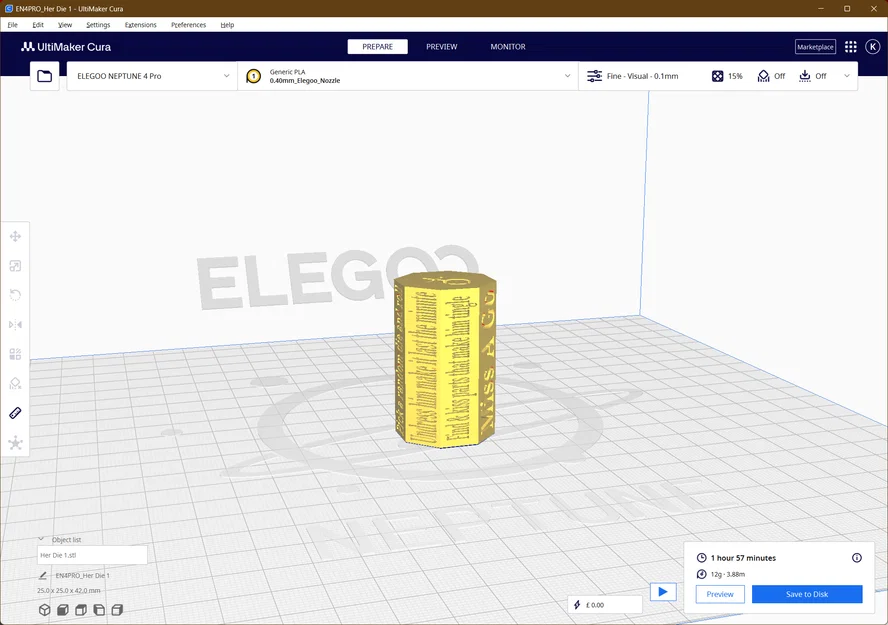Click the EN4PRO_Her Die 1 job name
This screenshot has height=625, width=888.
pyautogui.click(x=83, y=575)
